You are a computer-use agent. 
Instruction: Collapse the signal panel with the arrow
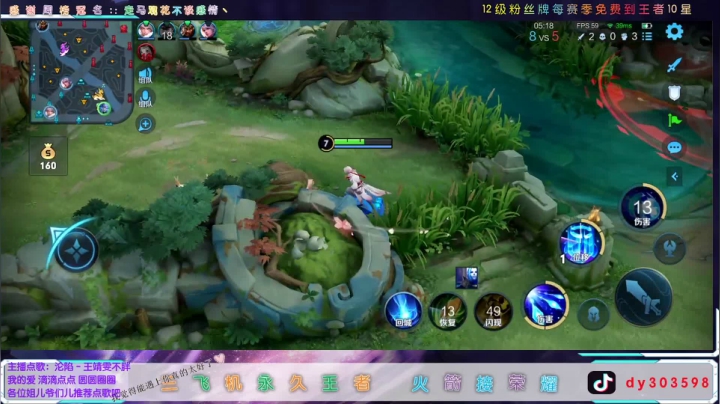point(674,176)
